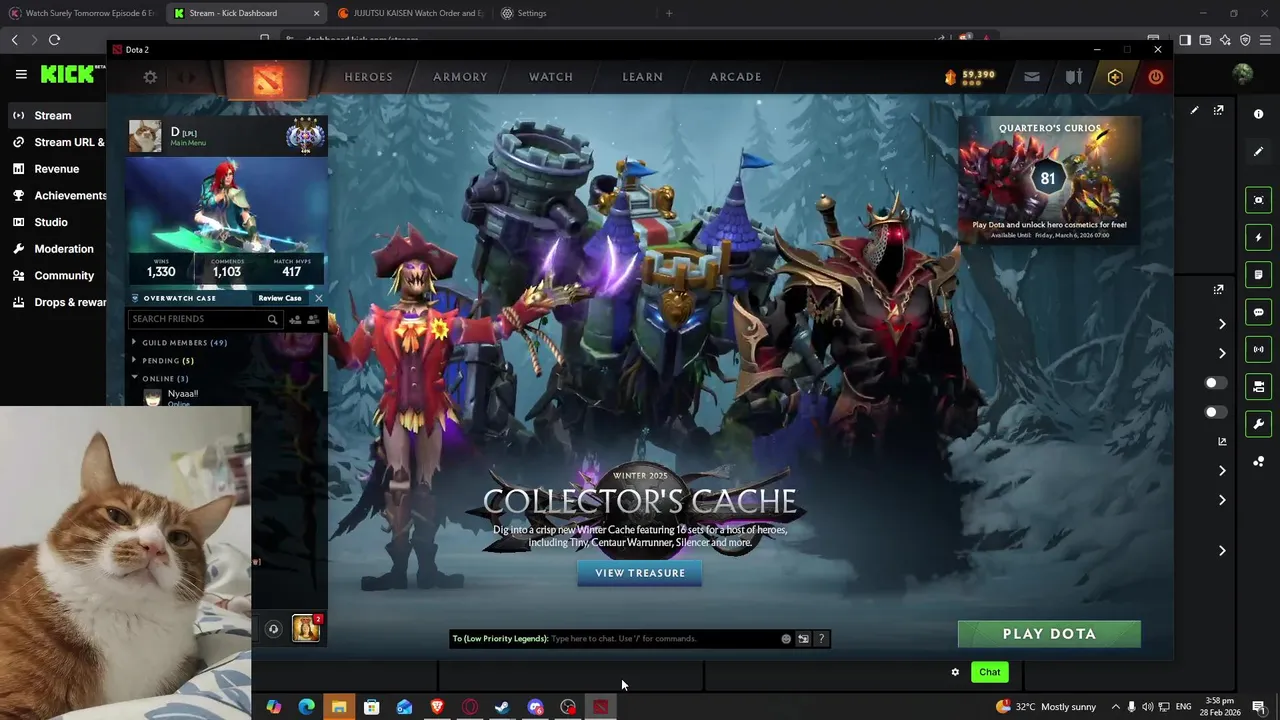
Task: Open shield and sword battle pass icon
Action: 1074,77
